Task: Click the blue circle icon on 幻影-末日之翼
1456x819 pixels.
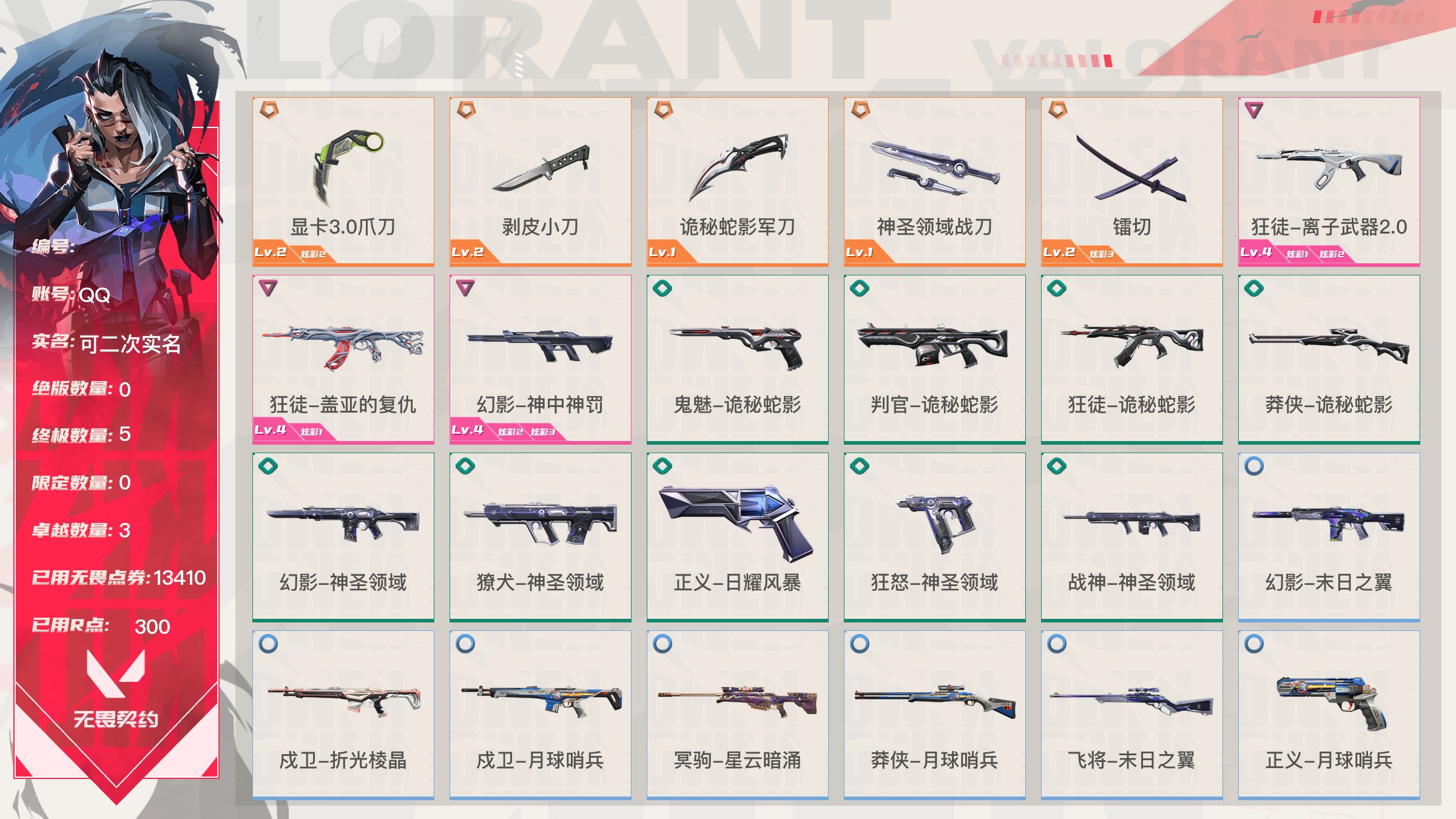Action: 1254,466
